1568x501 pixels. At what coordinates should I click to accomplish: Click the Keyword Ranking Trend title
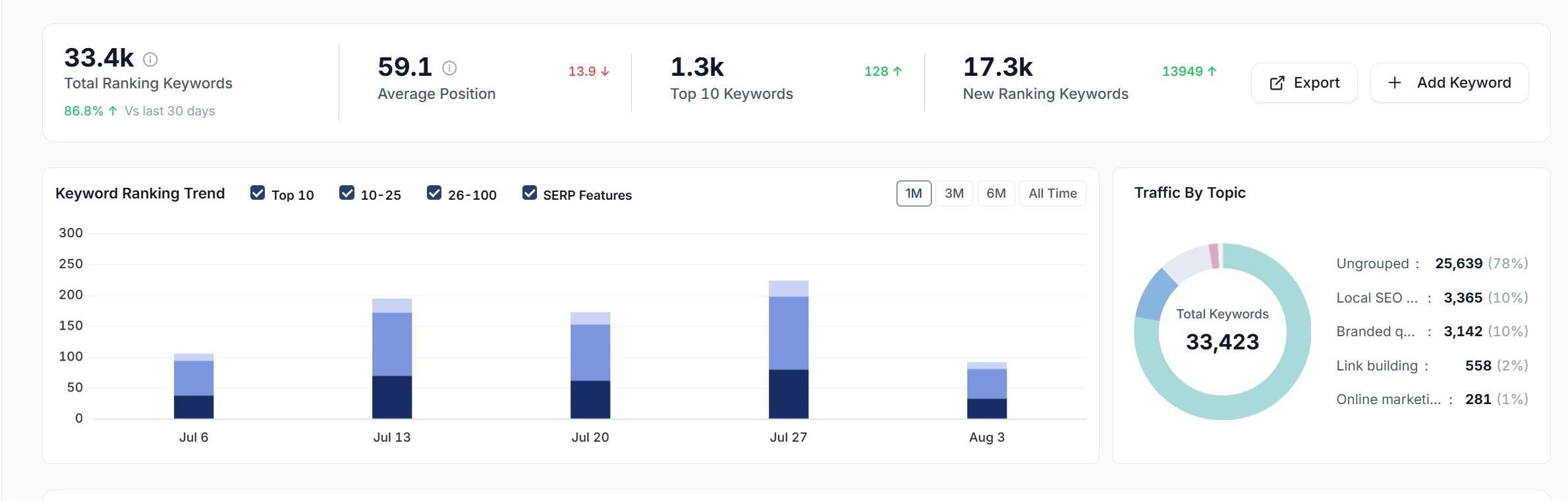point(140,193)
